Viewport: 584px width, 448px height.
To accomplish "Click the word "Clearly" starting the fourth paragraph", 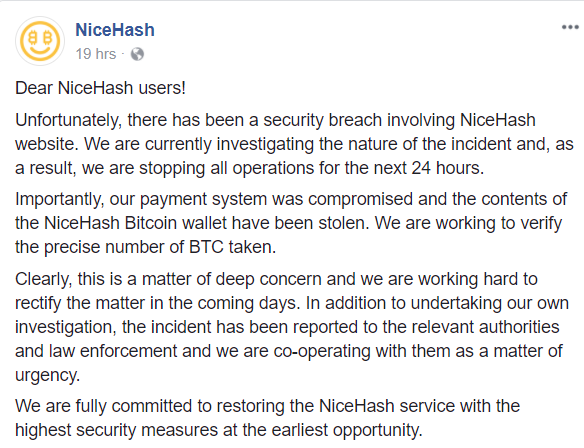I will (44, 279).
